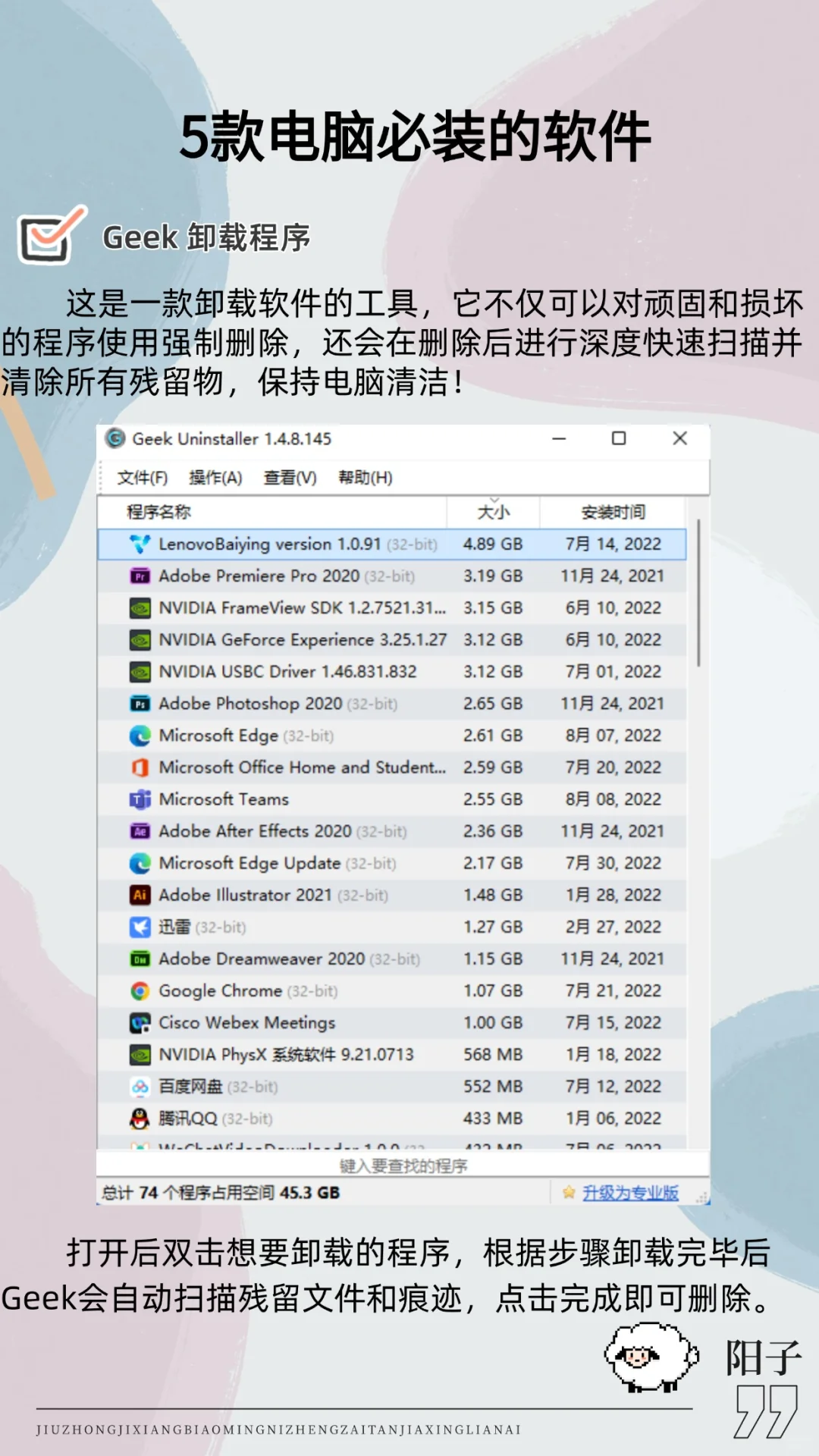The height and width of the screenshot is (1456, 819).
Task: Click the Adobe Premiere Pro 2020 icon
Action: point(140,576)
